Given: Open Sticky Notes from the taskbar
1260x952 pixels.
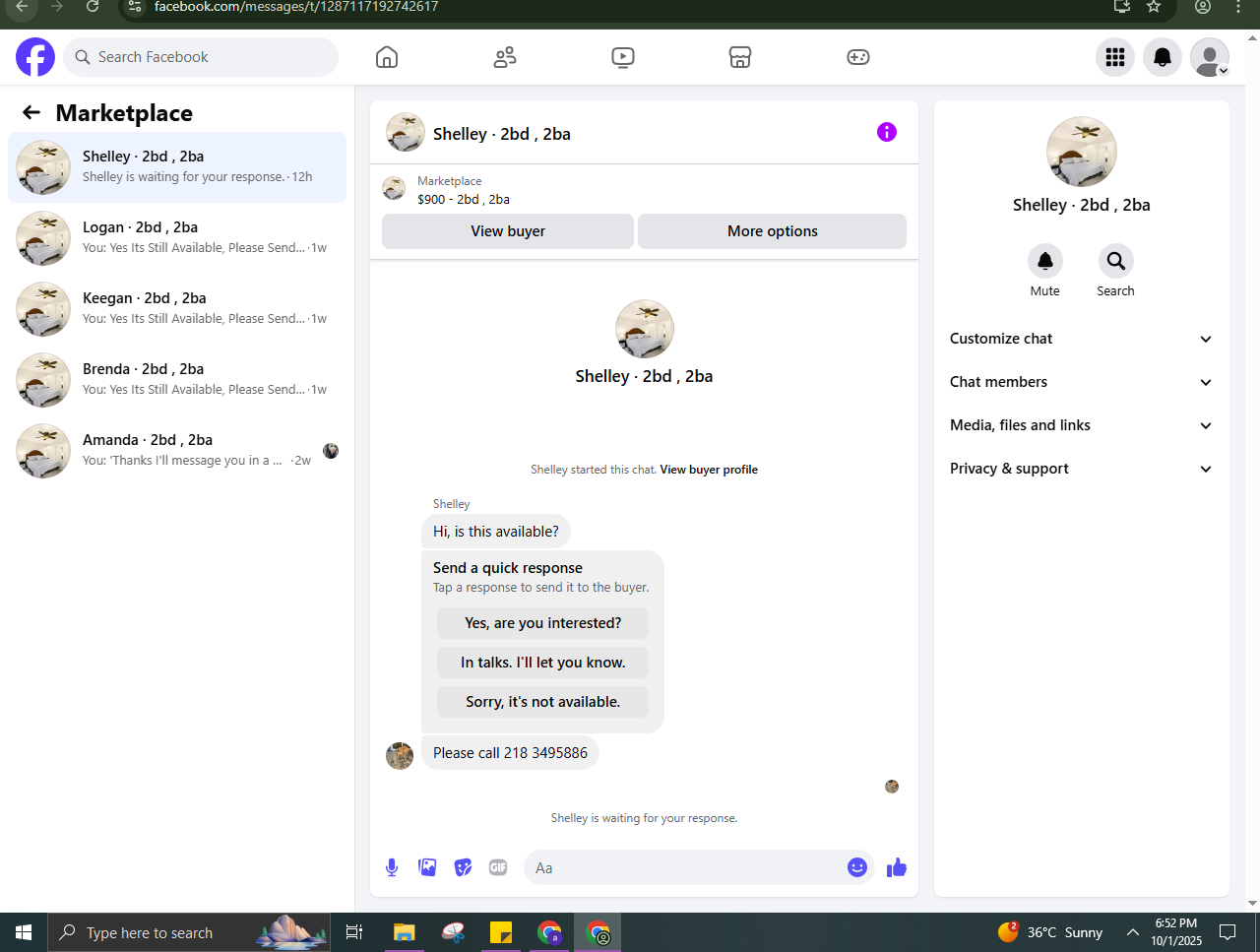Looking at the screenshot, I should coord(501,932).
